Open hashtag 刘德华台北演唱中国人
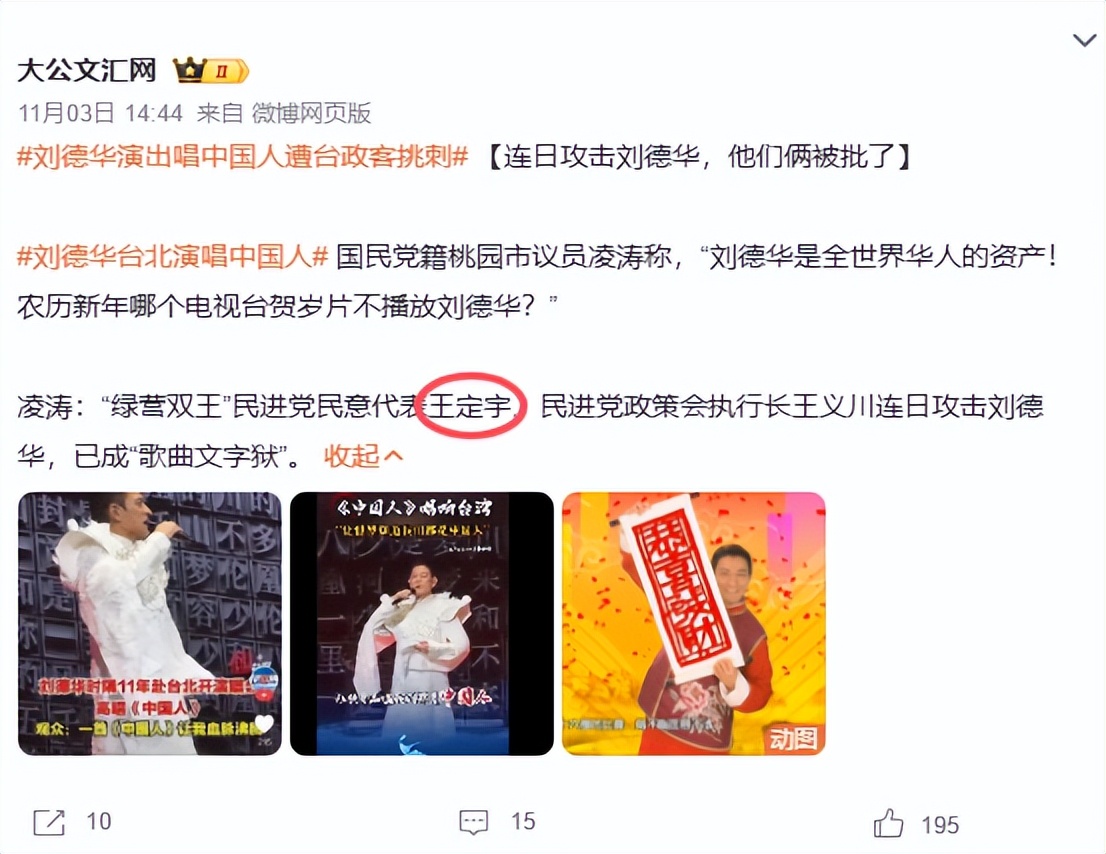 pyautogui.click(x=173, y=256)
